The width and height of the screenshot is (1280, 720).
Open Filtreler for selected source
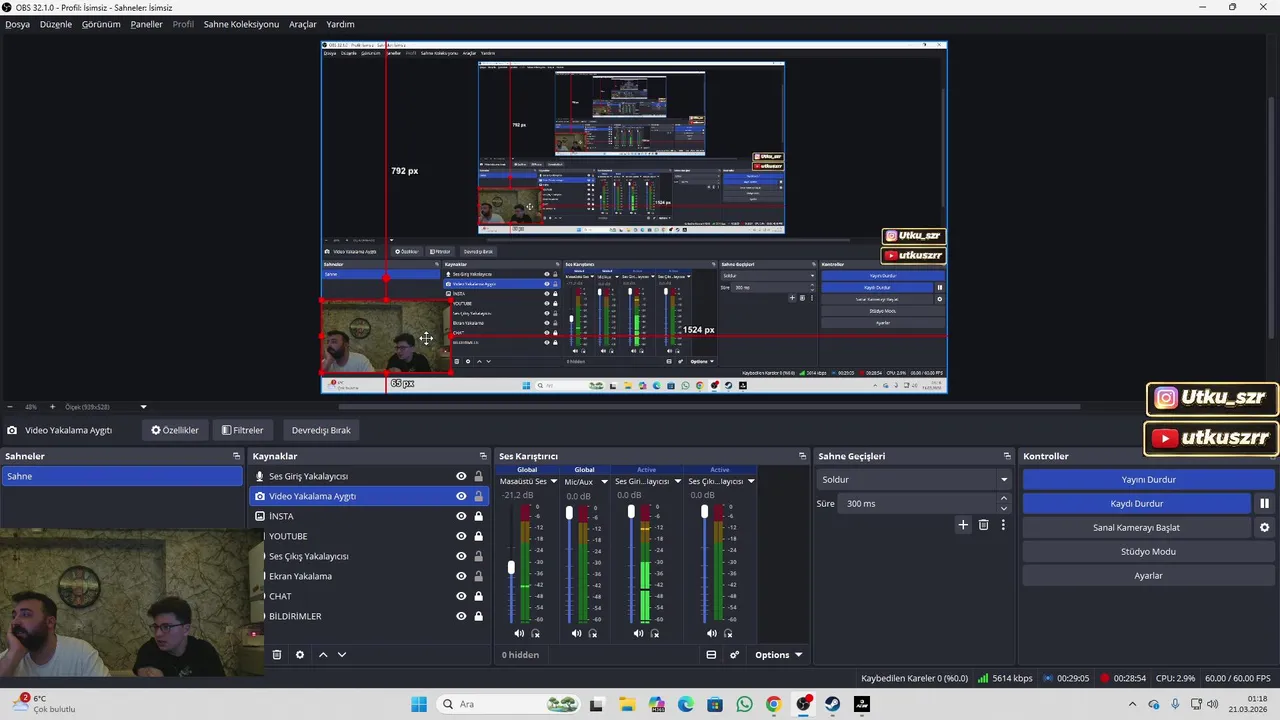pyautogui.click(x=243, y=430)
